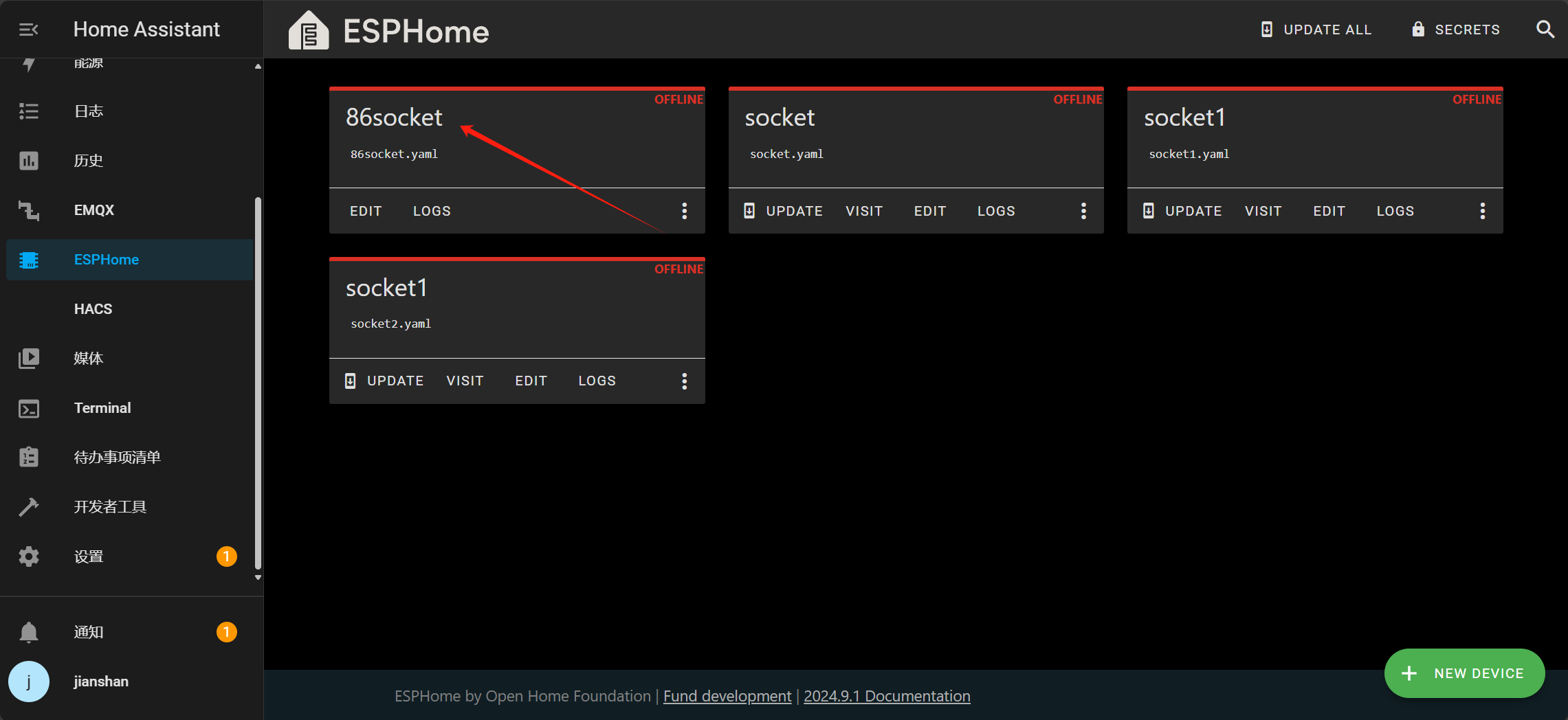The width and height of the screenshot is (1568, 720).
Task: Open three-dot menu for socket2.yaml card
Action: coord(684,381)
